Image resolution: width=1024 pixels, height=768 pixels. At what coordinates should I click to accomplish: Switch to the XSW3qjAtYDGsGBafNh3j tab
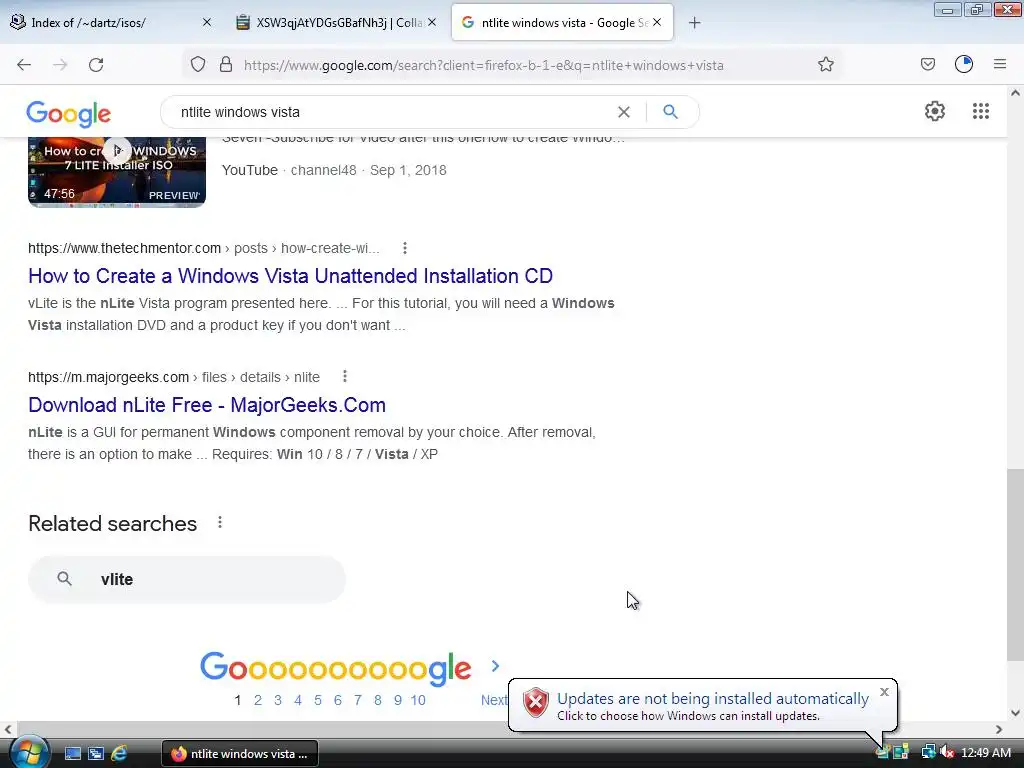pos(336,22)
